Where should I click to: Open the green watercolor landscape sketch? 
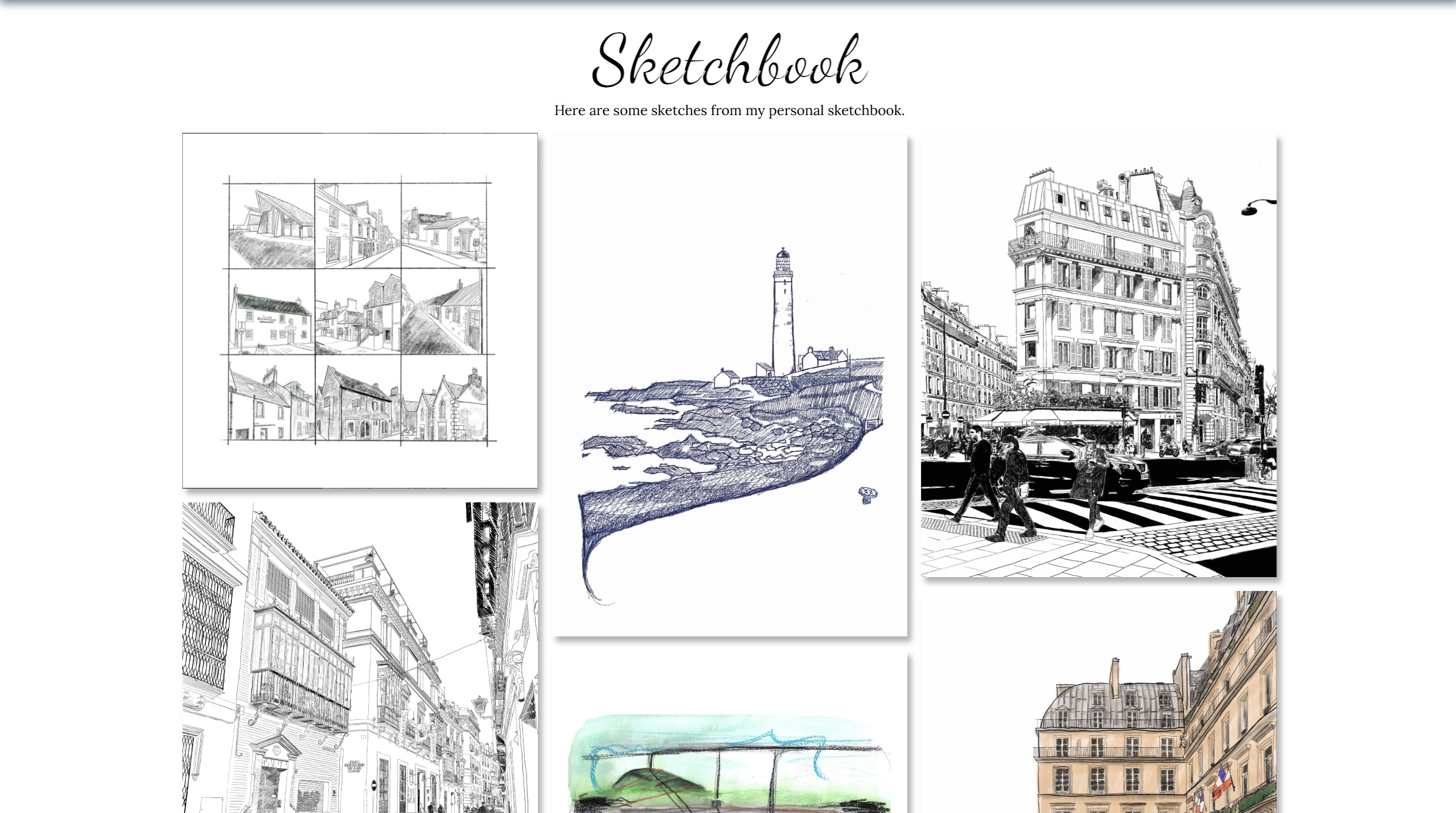(x=729, y=765)
